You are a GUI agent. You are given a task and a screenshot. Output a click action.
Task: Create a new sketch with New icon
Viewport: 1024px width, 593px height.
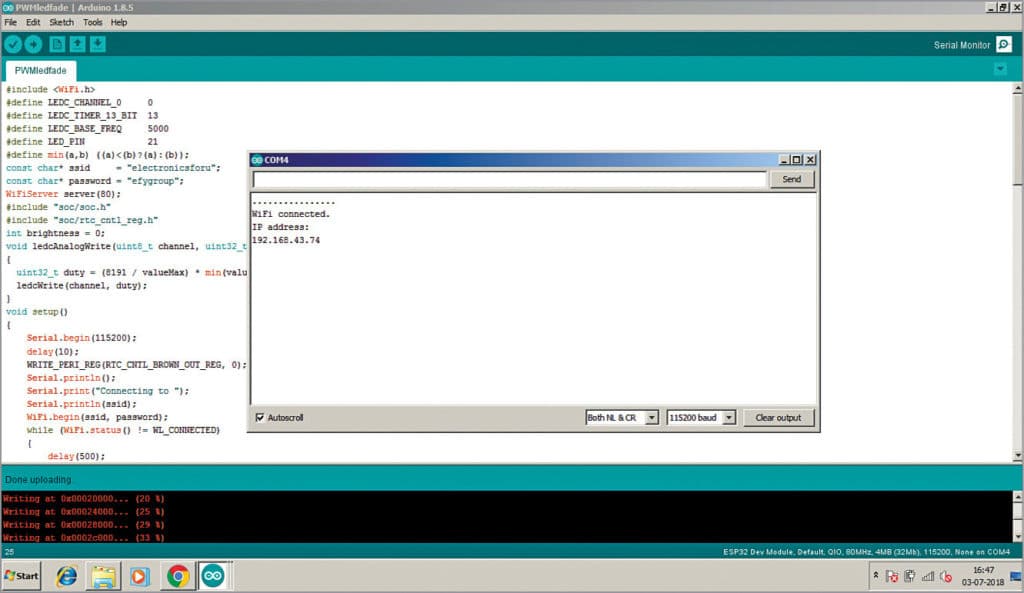click(x=57, y=44)
